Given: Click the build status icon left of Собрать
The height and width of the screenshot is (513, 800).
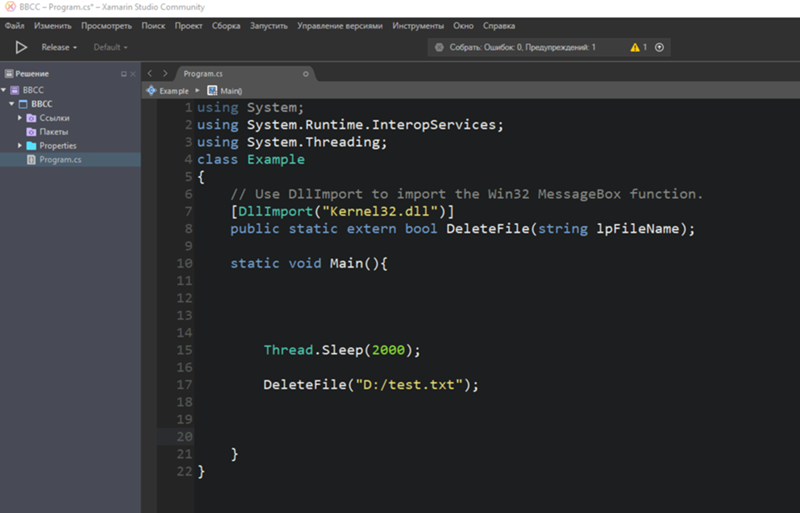Looking at the screenshot, I should pyautogui.click(x=439, y=47).
